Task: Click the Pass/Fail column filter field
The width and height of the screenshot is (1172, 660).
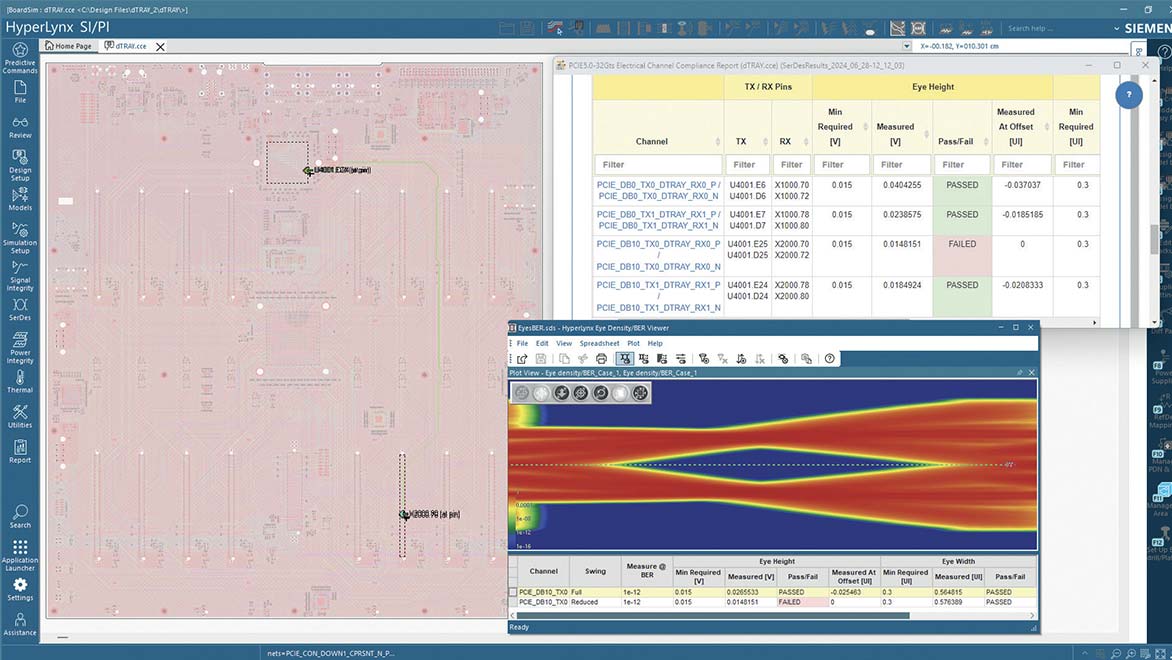Action: (x=962, y=164)
